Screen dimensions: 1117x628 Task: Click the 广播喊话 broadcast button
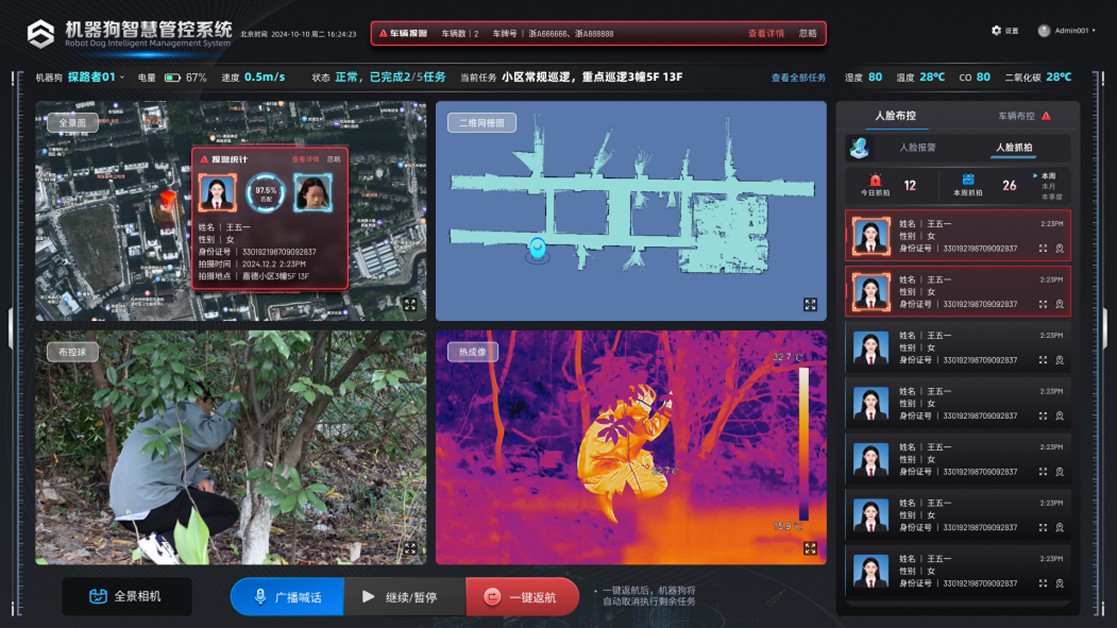[x=288, y=597]
